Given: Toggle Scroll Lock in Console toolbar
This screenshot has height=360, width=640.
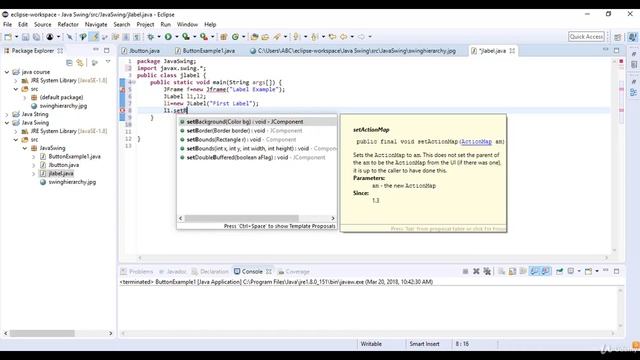Looking at the screenshot, I should point(512,271).
